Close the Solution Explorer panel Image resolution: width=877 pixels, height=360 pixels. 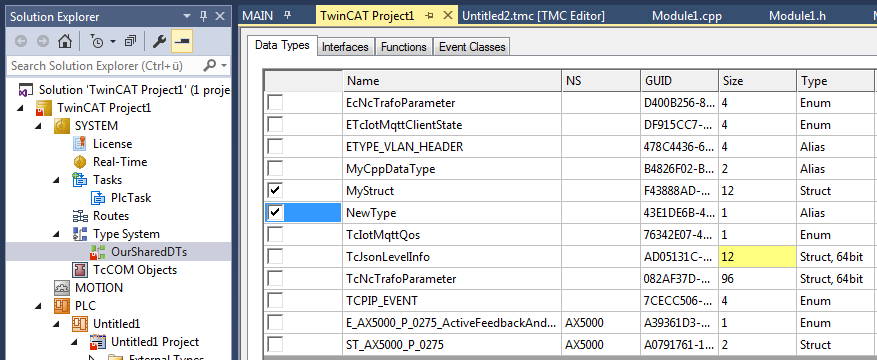tap(220, 16)
